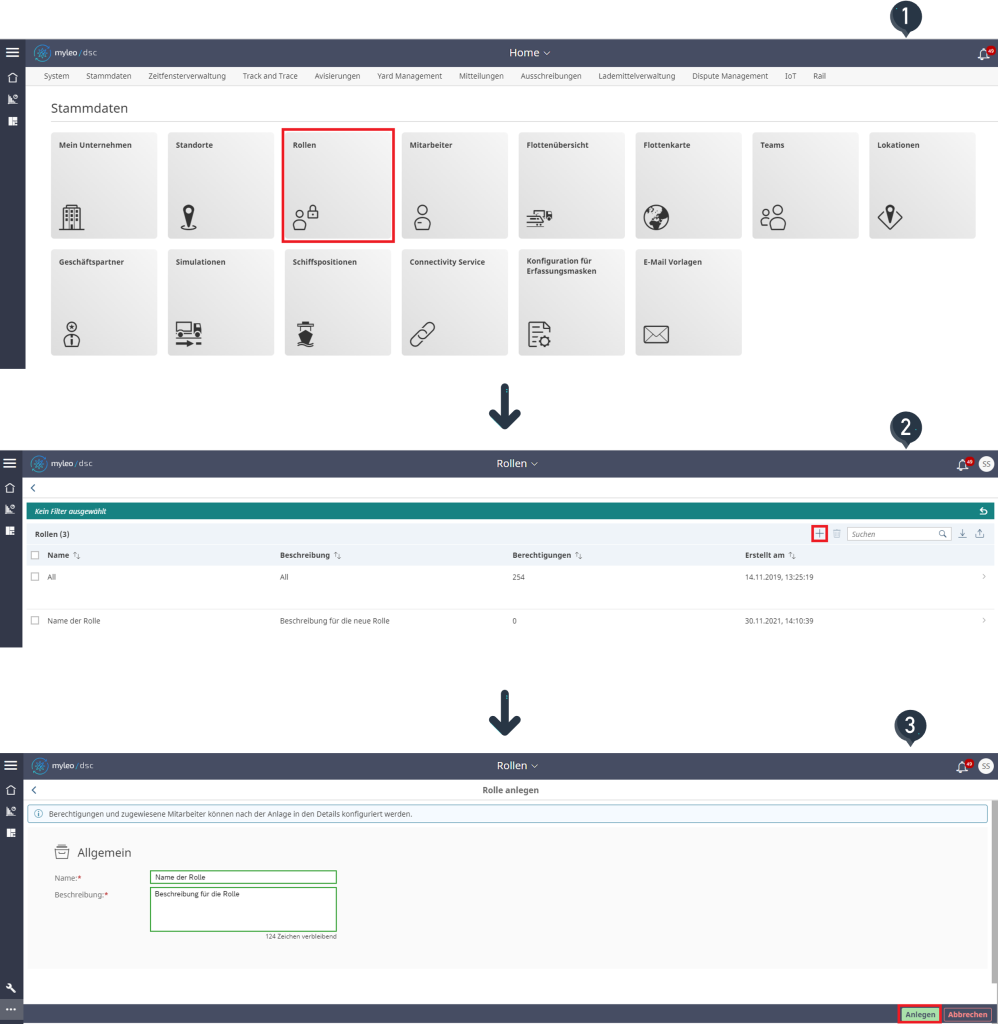
Task: Open the Dispute Management menu
Action: [730, 76]
